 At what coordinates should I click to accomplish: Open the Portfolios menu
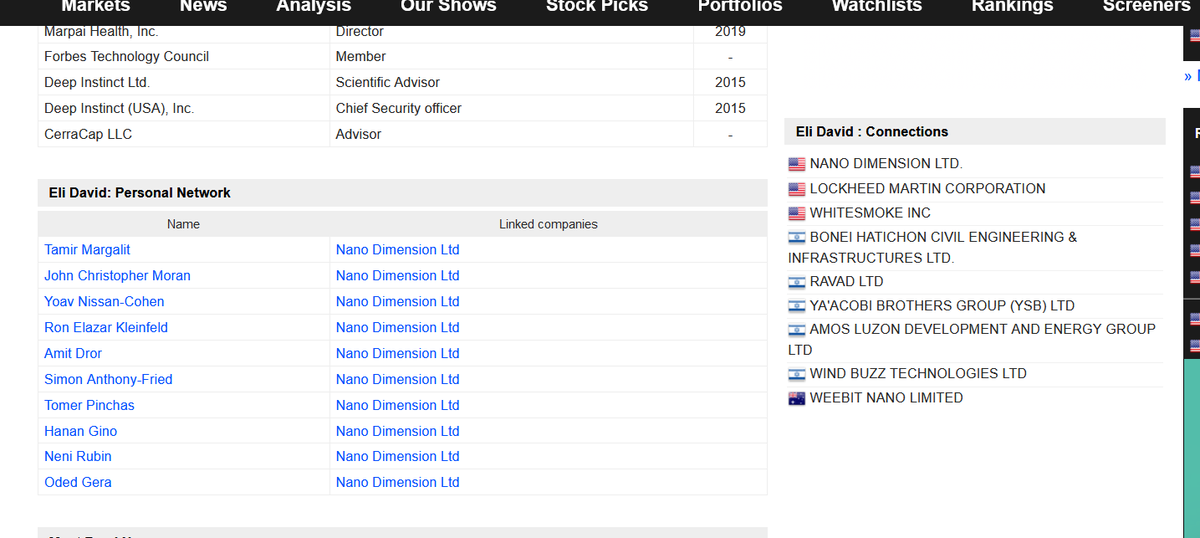point(740,7)
